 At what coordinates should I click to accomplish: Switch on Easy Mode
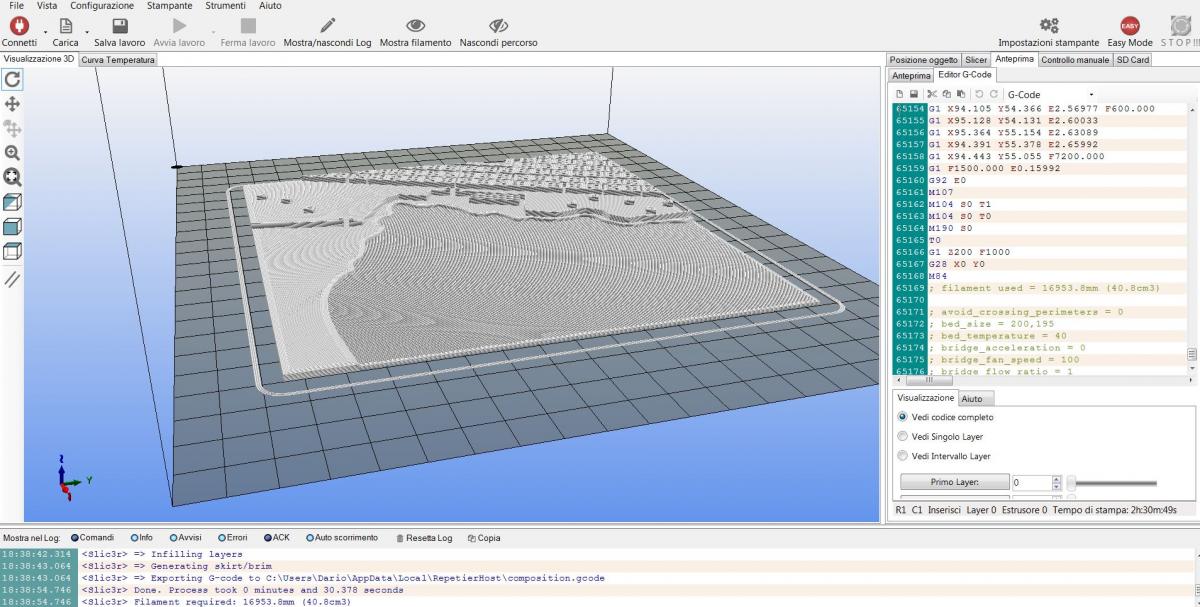coord(1129,27)
